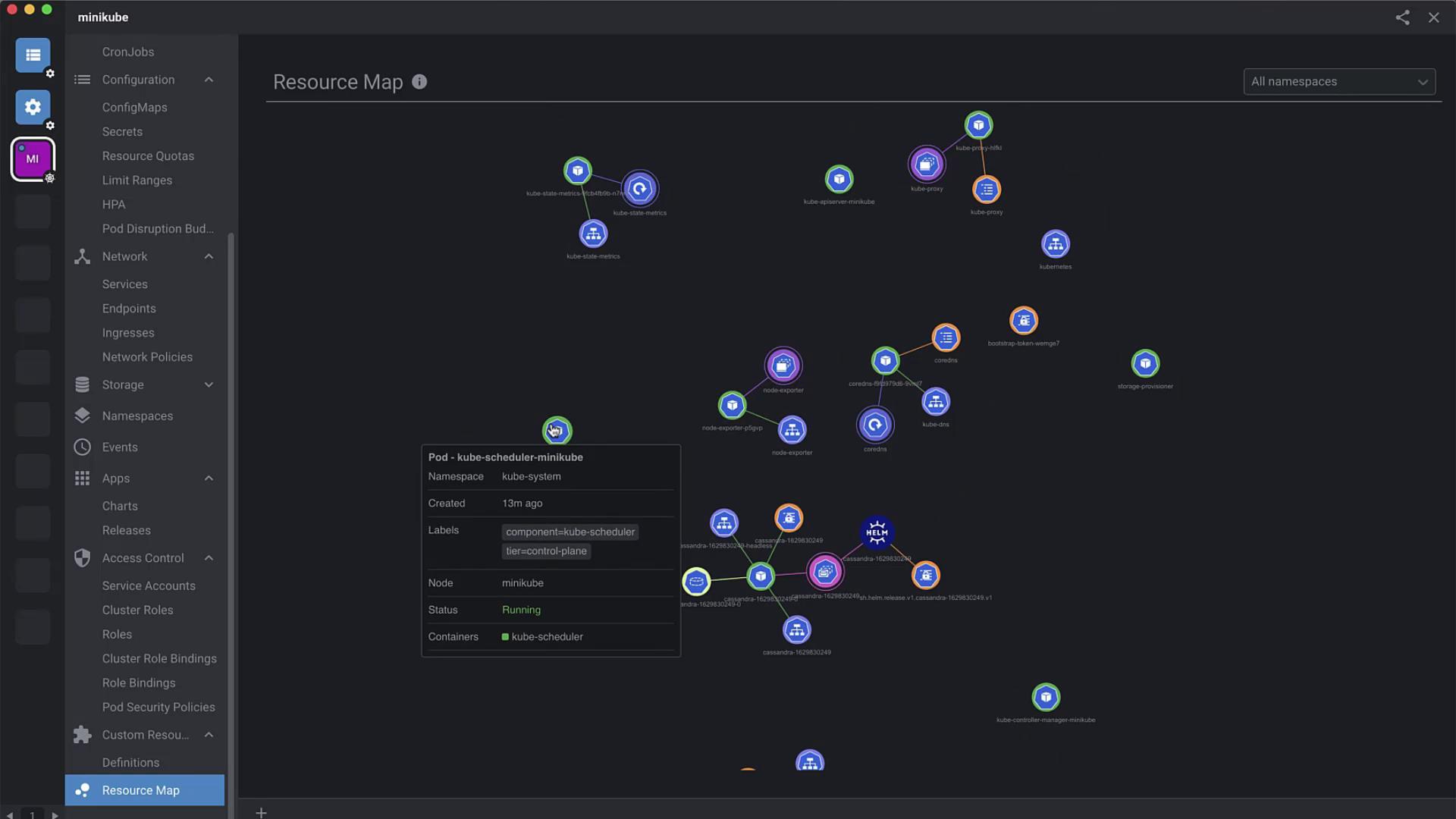Open the Cluster Role Bindings link
The height and width of the screenshot is (819, 1456).
[159, 659]
